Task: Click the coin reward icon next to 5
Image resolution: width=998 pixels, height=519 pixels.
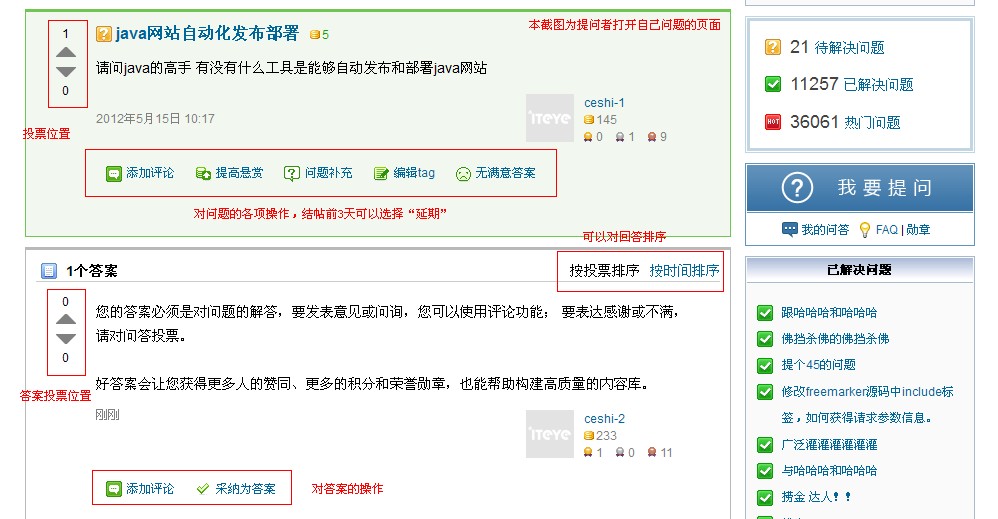Action: (314, 34)
